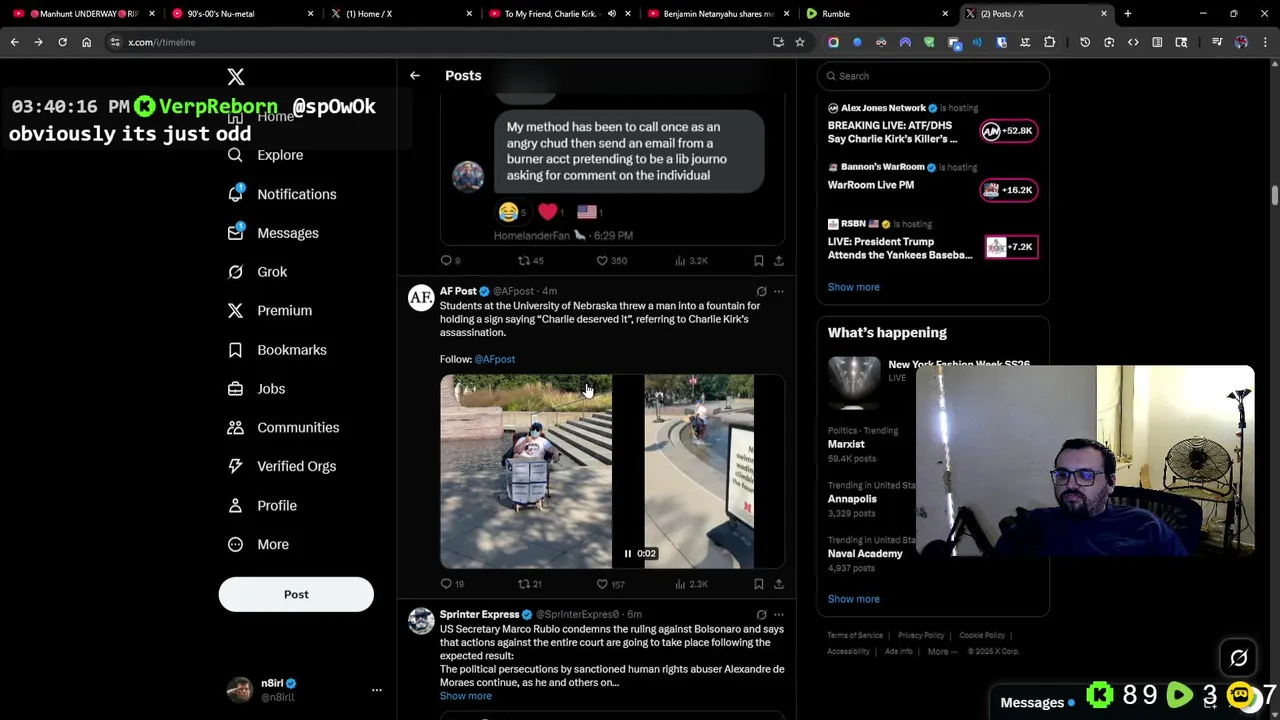
Task: Open Premium in the sidebar
Action: [270, 311]
